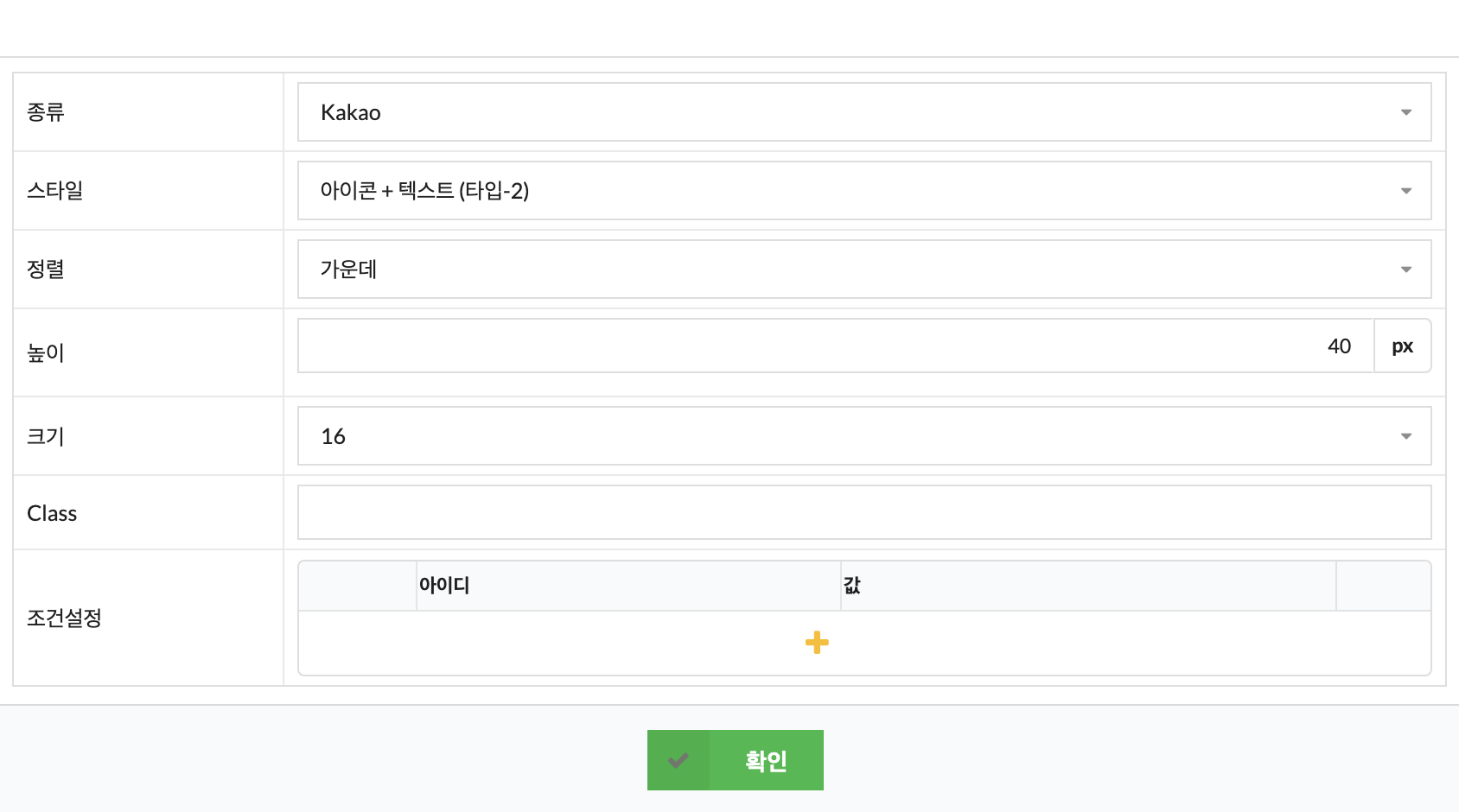This screenshot has width=1459, height=812.
Task: Open the 종류 dropdown showing Kakao
Action: point(864,112)
